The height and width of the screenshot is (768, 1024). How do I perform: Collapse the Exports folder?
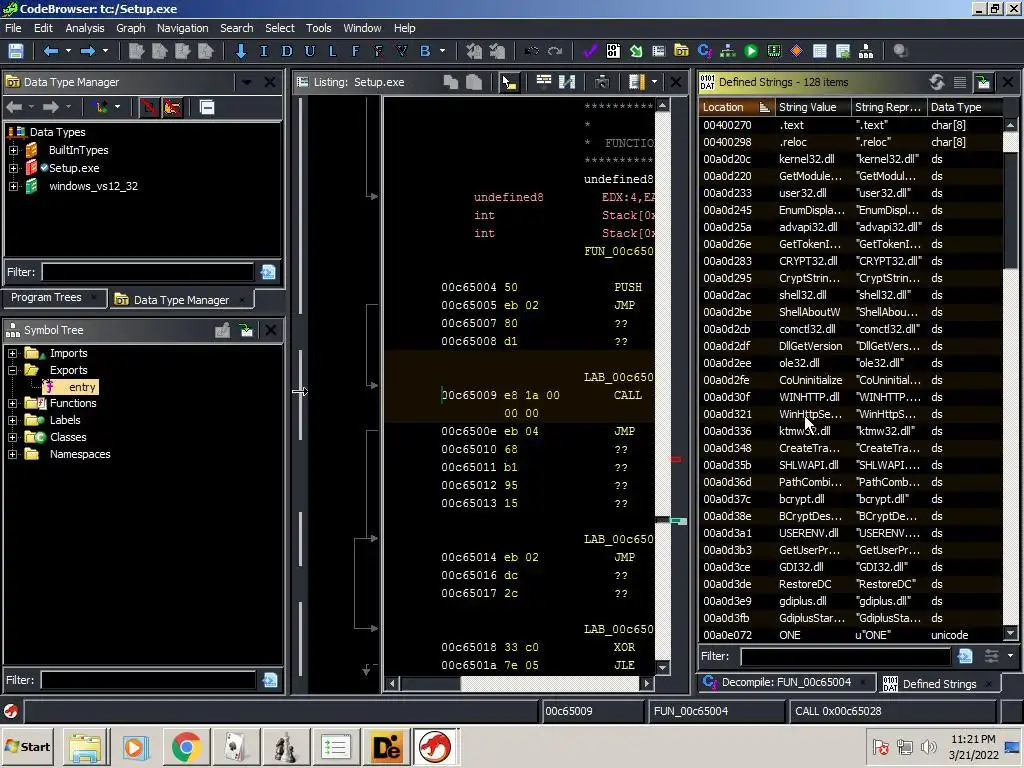(12, 370)
